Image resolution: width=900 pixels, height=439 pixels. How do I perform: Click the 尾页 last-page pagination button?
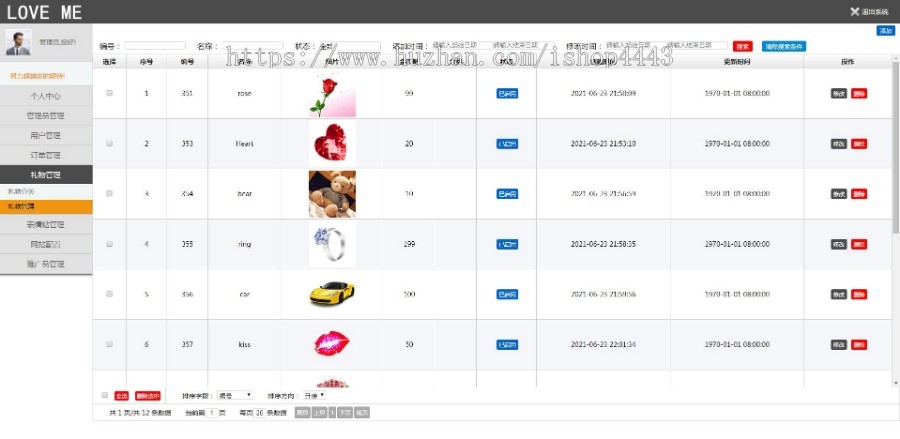pos(362,413)
